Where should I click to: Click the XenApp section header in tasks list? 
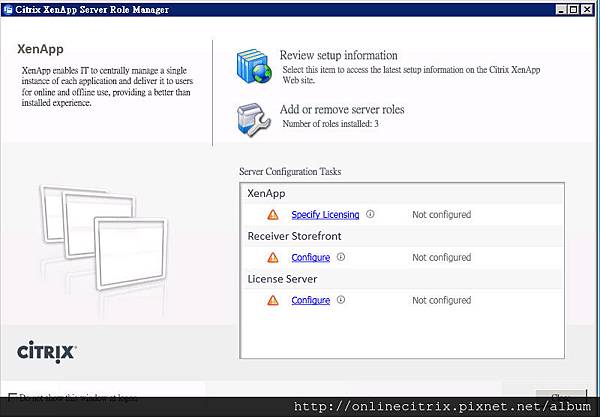(x=266, y=193)
